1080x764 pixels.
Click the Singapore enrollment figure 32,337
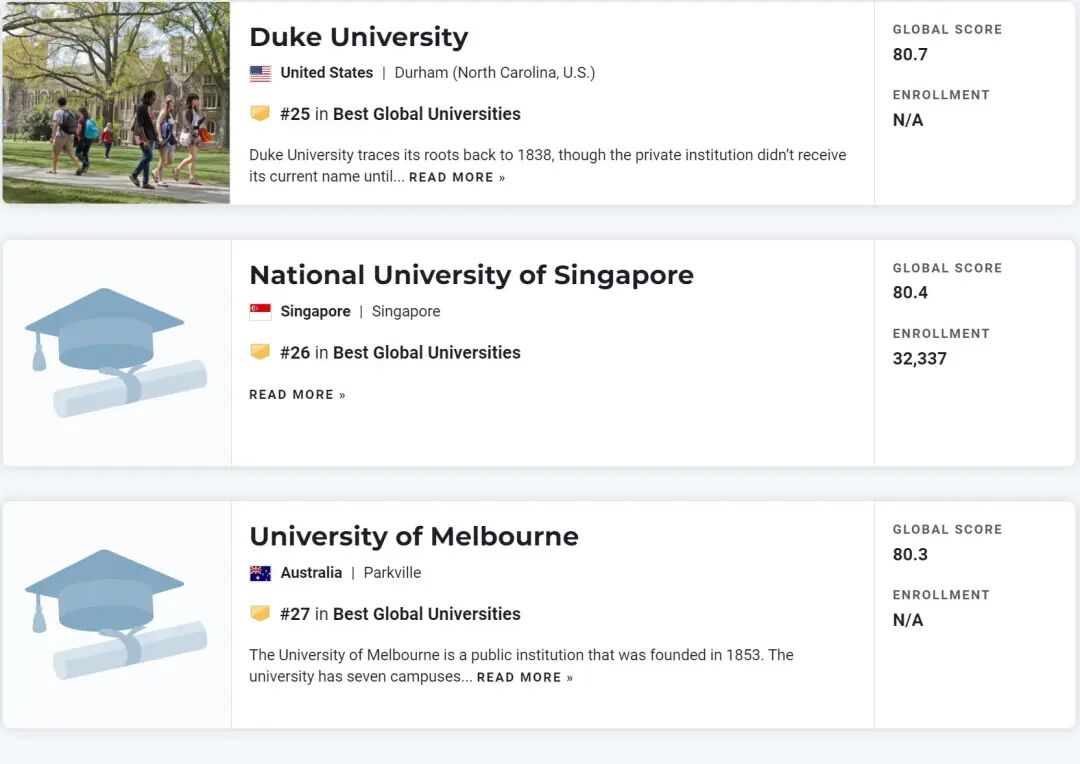919,359
